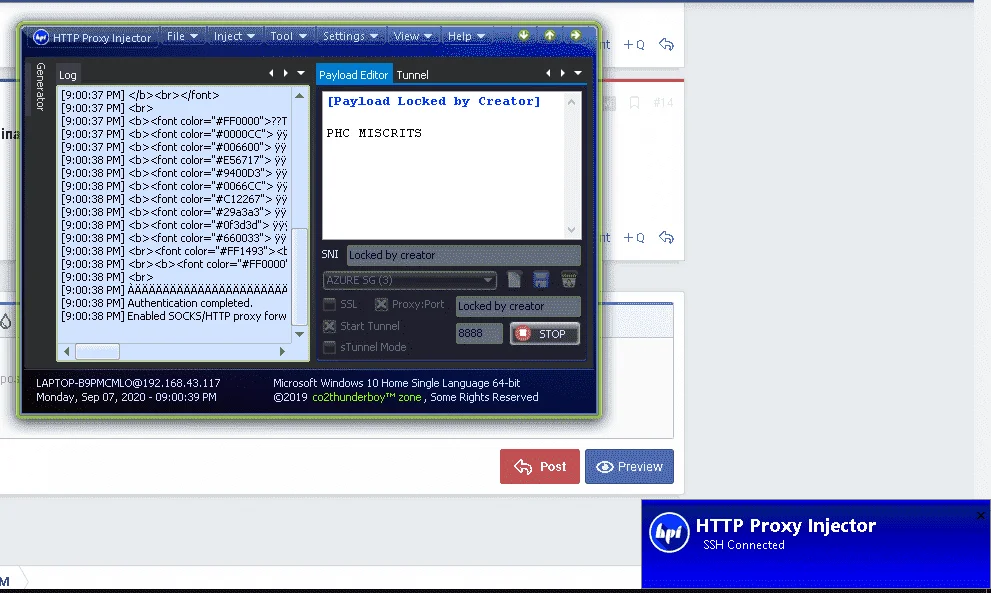The image size is (991, 593).
Task: Click the green down-arrow title bar button
Action: click(x=524, y=35)
